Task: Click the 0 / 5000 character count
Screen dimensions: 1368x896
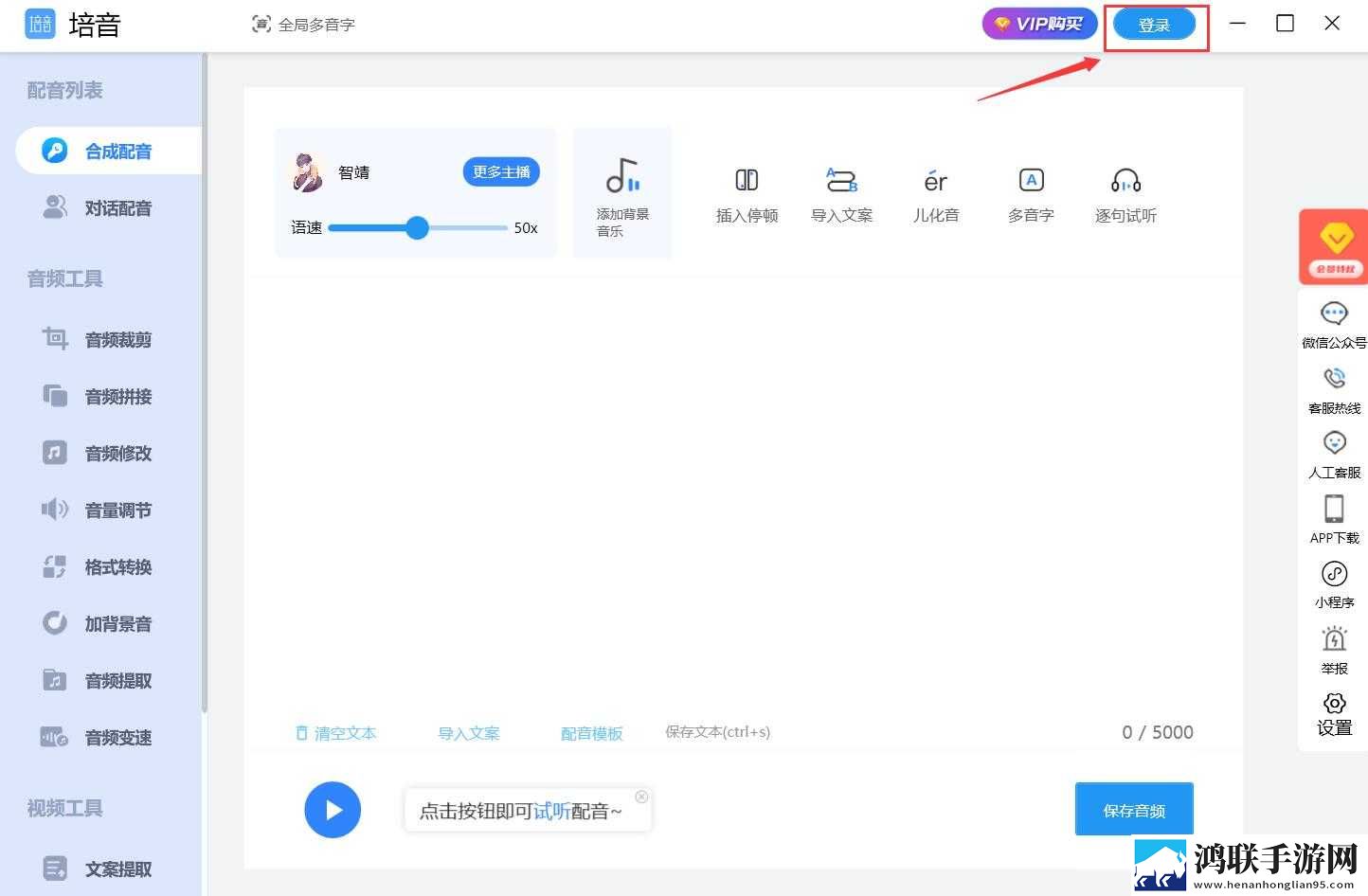Action: pos(1157,732)
